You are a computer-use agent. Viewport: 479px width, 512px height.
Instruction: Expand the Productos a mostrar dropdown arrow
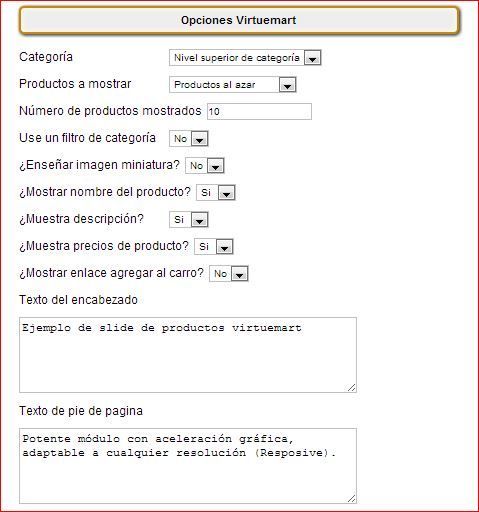[287, 85]
